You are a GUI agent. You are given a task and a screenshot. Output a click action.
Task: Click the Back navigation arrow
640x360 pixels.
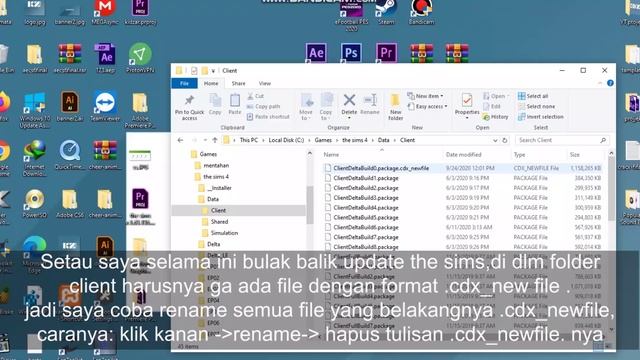pos(180,140)
